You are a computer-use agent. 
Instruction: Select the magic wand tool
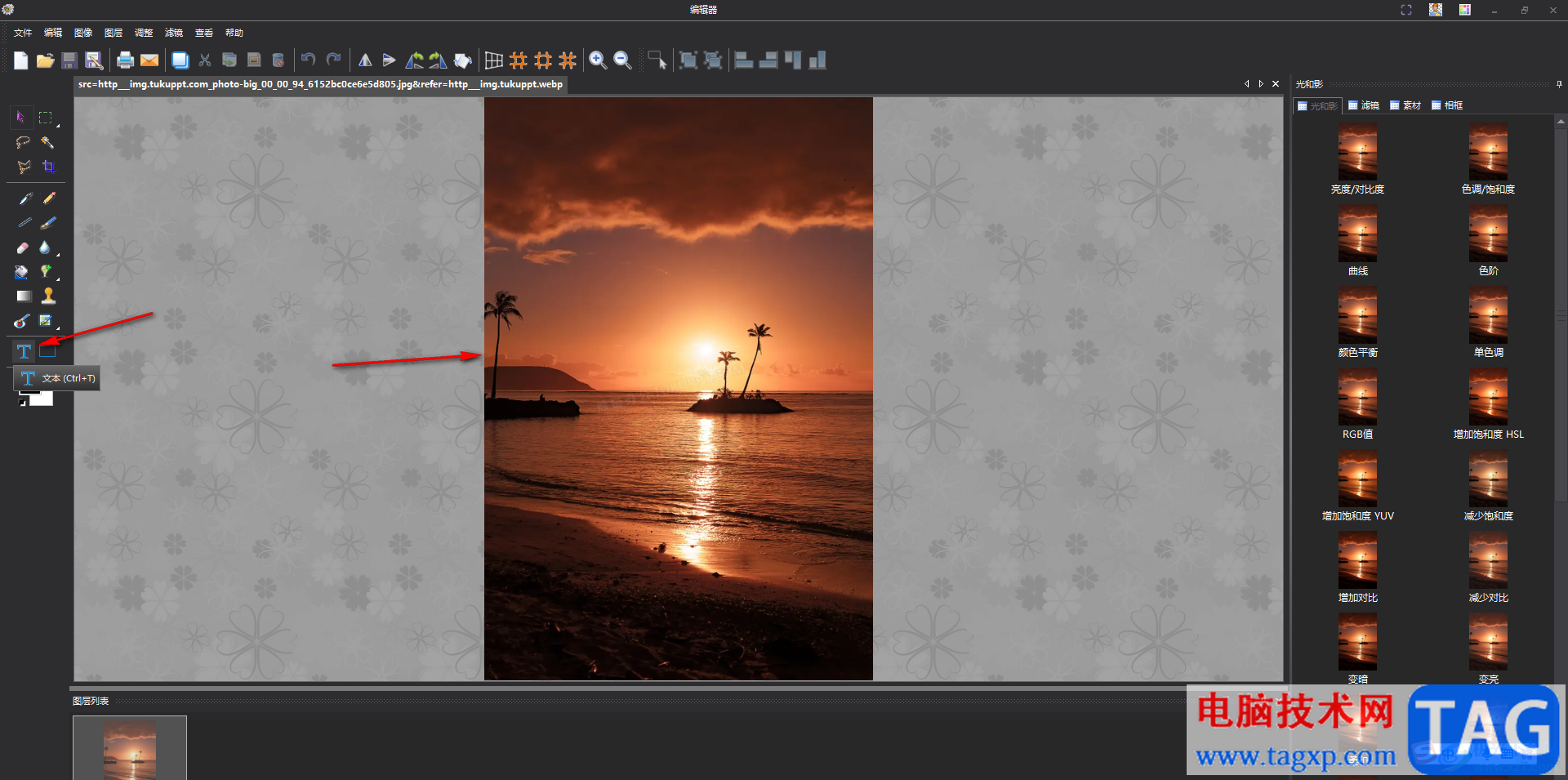pos(47,142)
